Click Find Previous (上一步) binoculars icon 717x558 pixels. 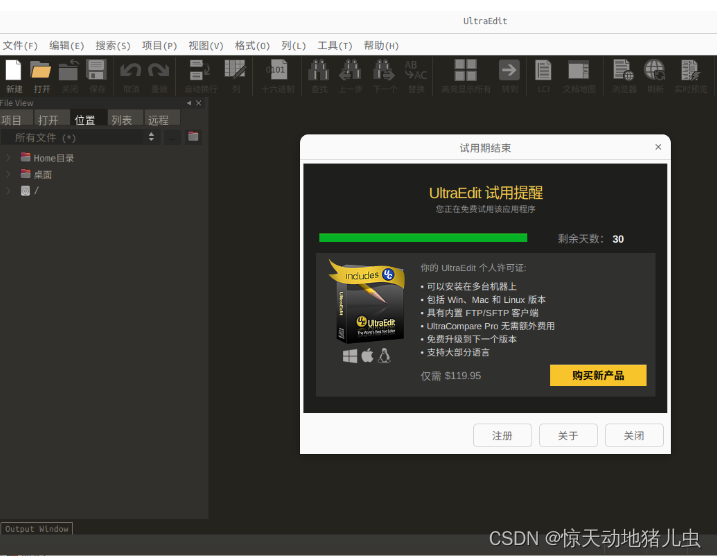[x=350, y=71]
